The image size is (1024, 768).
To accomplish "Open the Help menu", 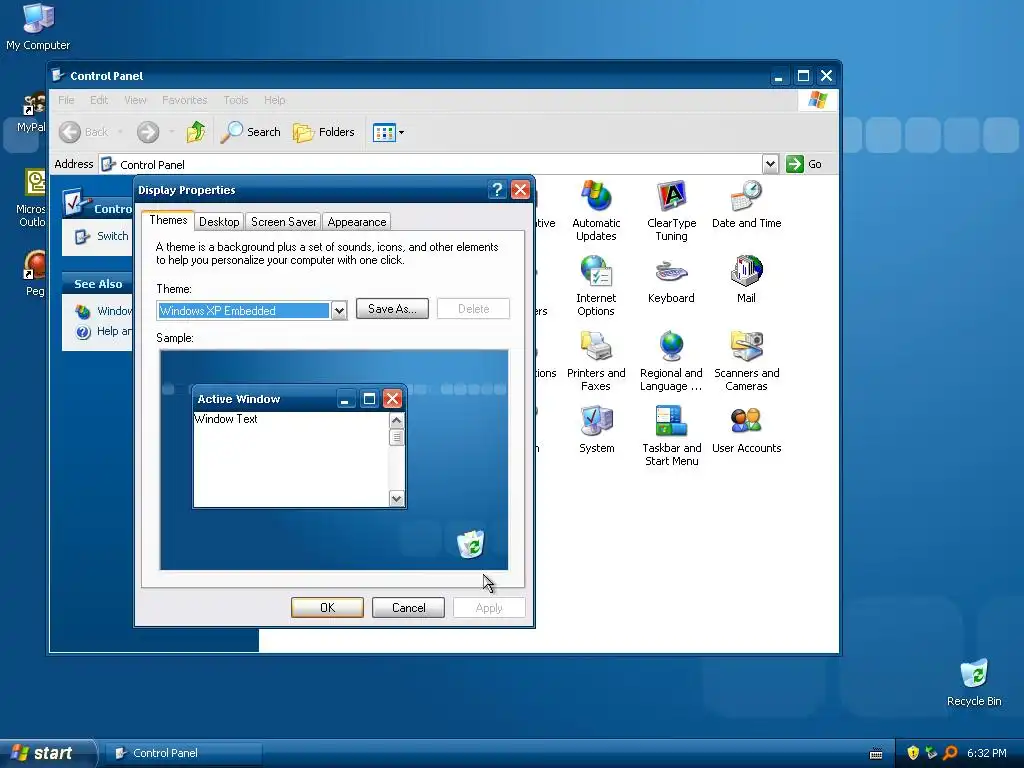I will 274,100.
